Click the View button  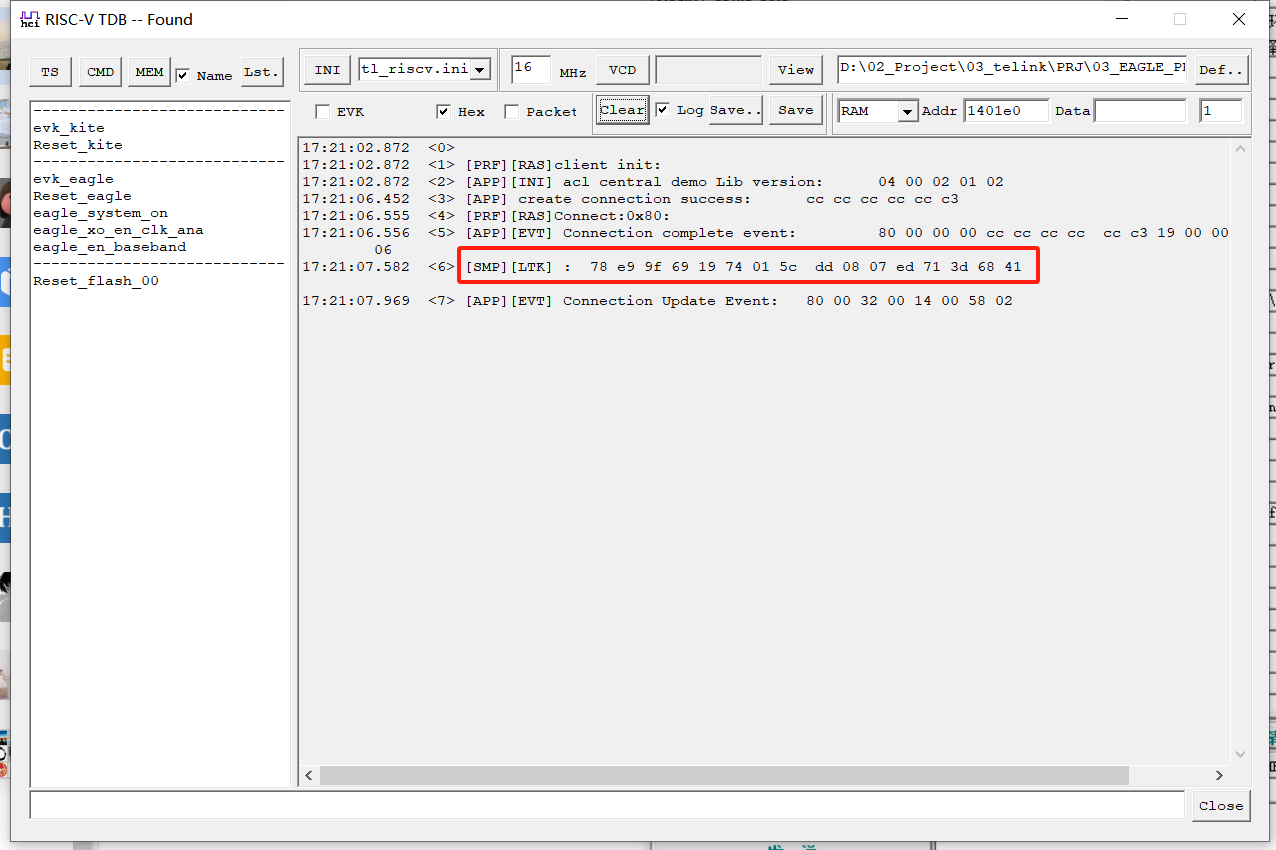click(x=796, y=70)
